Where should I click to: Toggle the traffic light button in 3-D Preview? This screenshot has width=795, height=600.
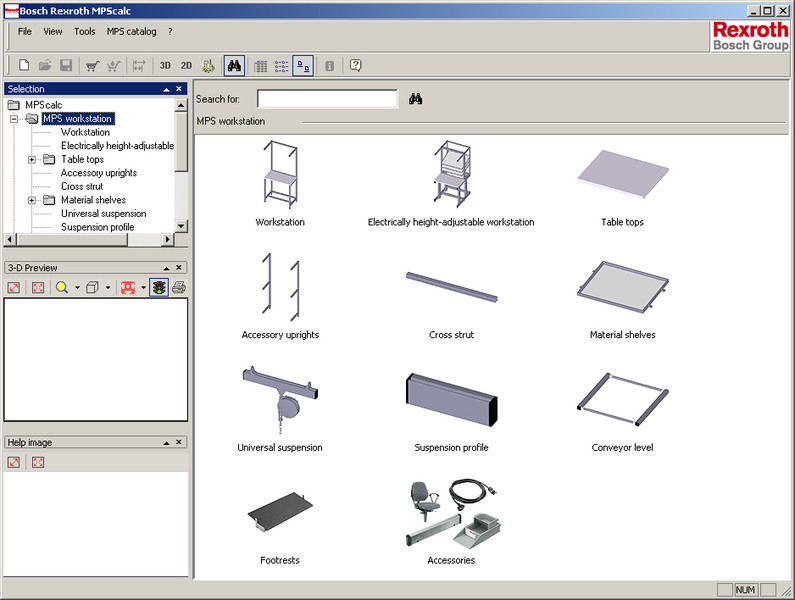[x=158, y=288]
